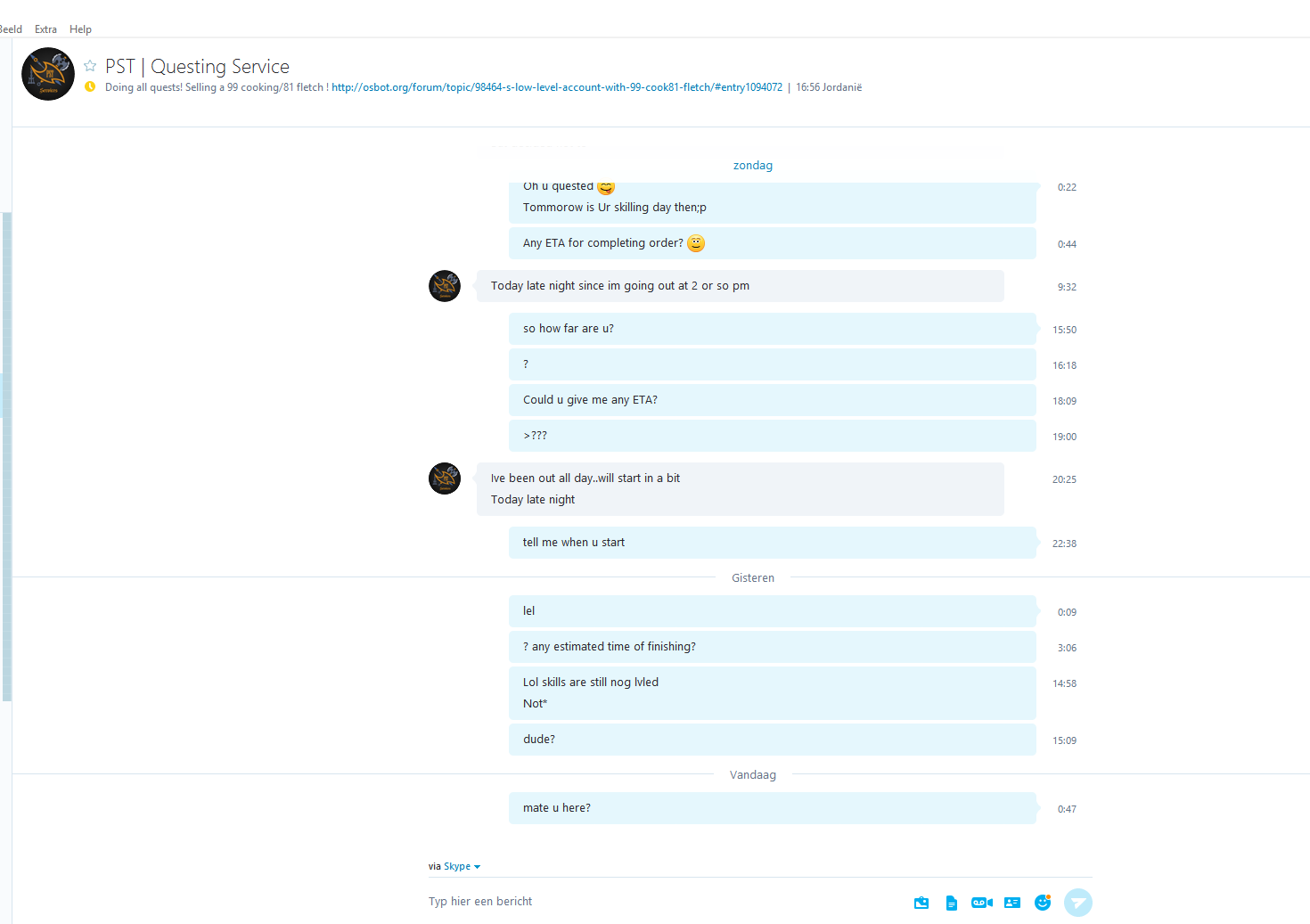Open the Help menu
1310x924 pixels.
80,29
